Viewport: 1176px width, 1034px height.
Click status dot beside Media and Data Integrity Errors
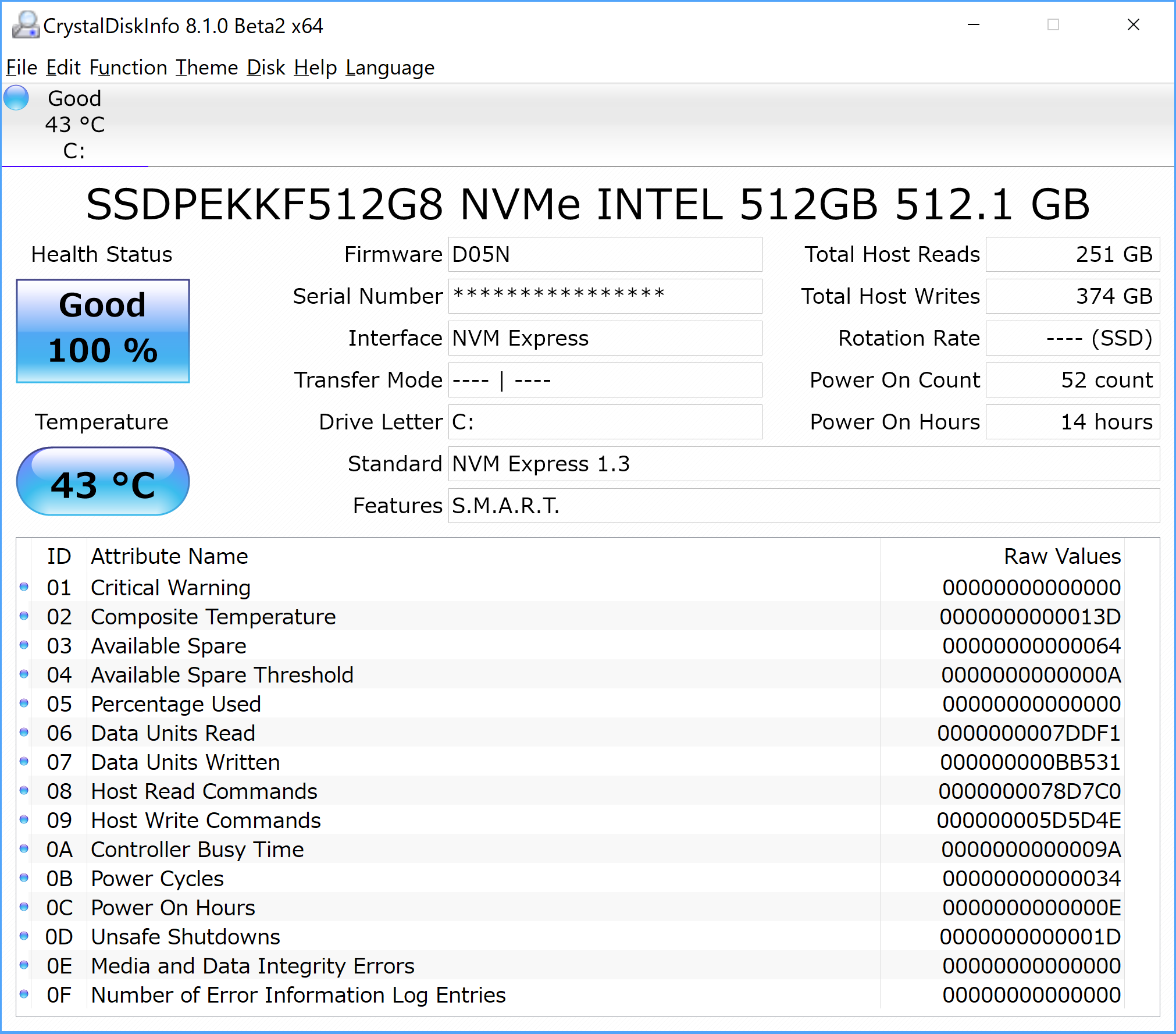24,965
